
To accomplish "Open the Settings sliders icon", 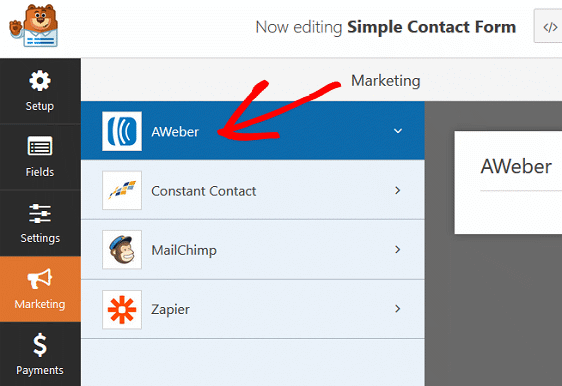I will pyautogui.click(x=40, y=213).
